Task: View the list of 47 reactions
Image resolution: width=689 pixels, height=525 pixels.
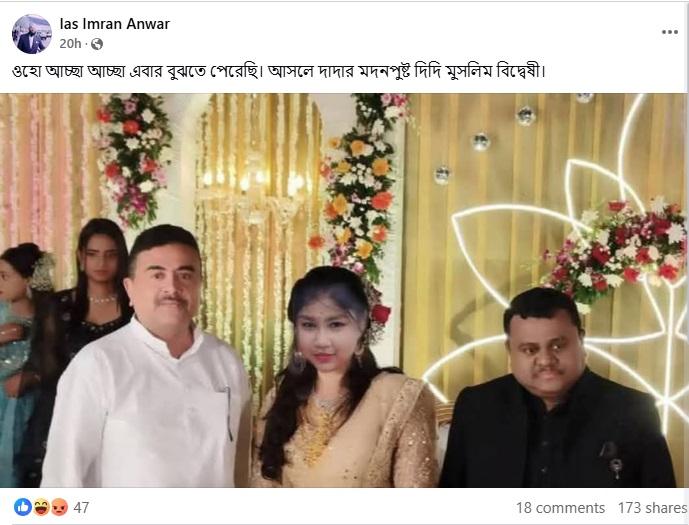Action: 81,507
